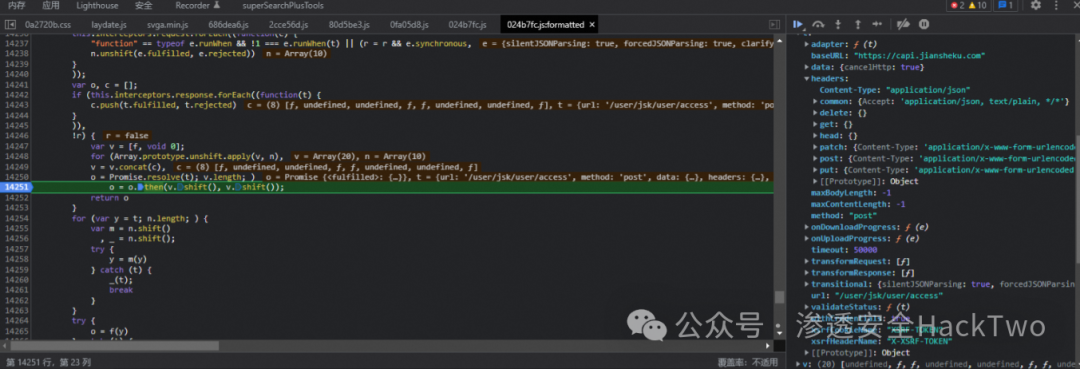Expand the patch headers entry
Screen dimensions: 1080x369
pyautogui.click(x=816, y=147)
